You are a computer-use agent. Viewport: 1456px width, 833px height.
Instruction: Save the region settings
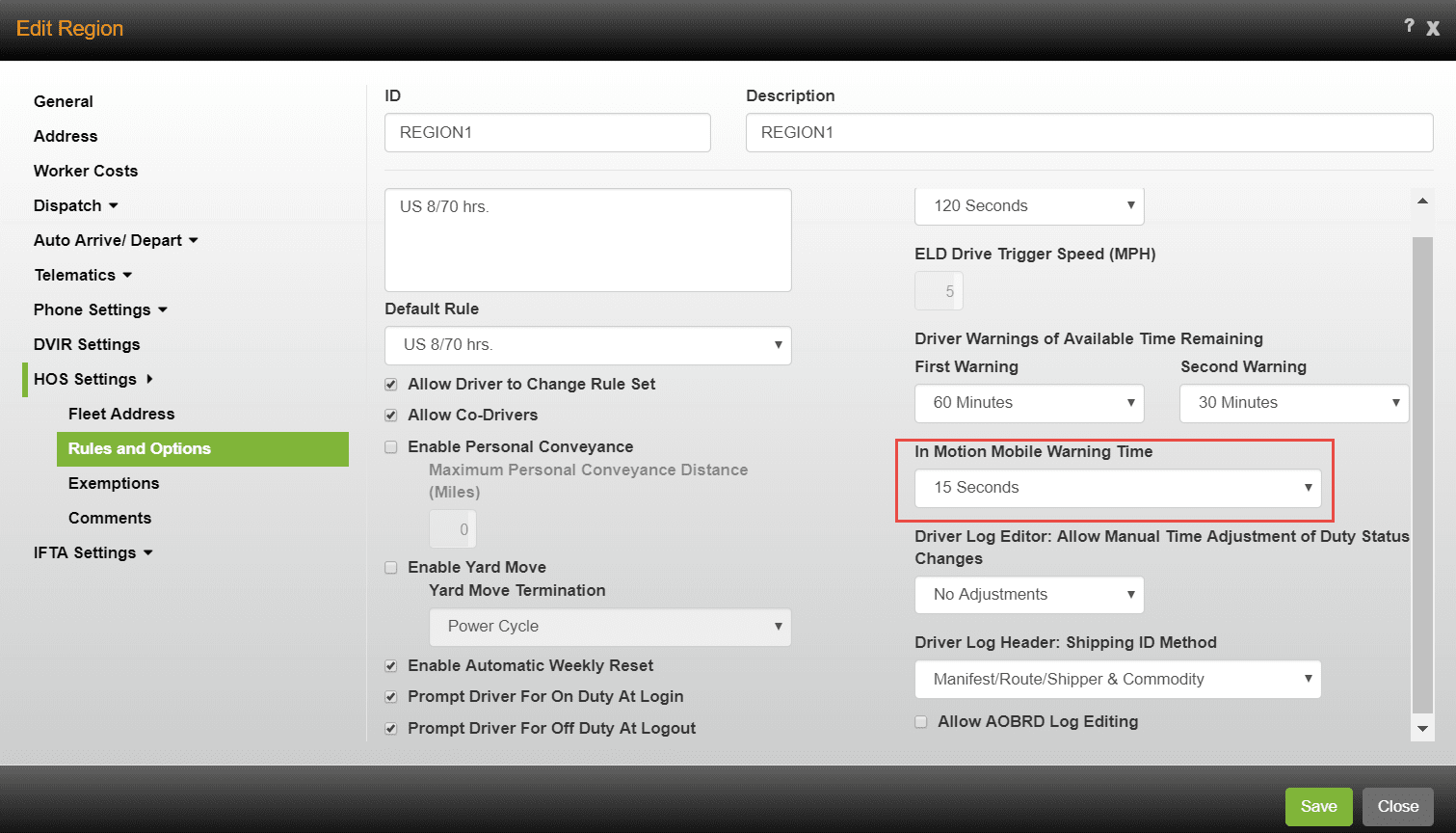pos(1318,807)
